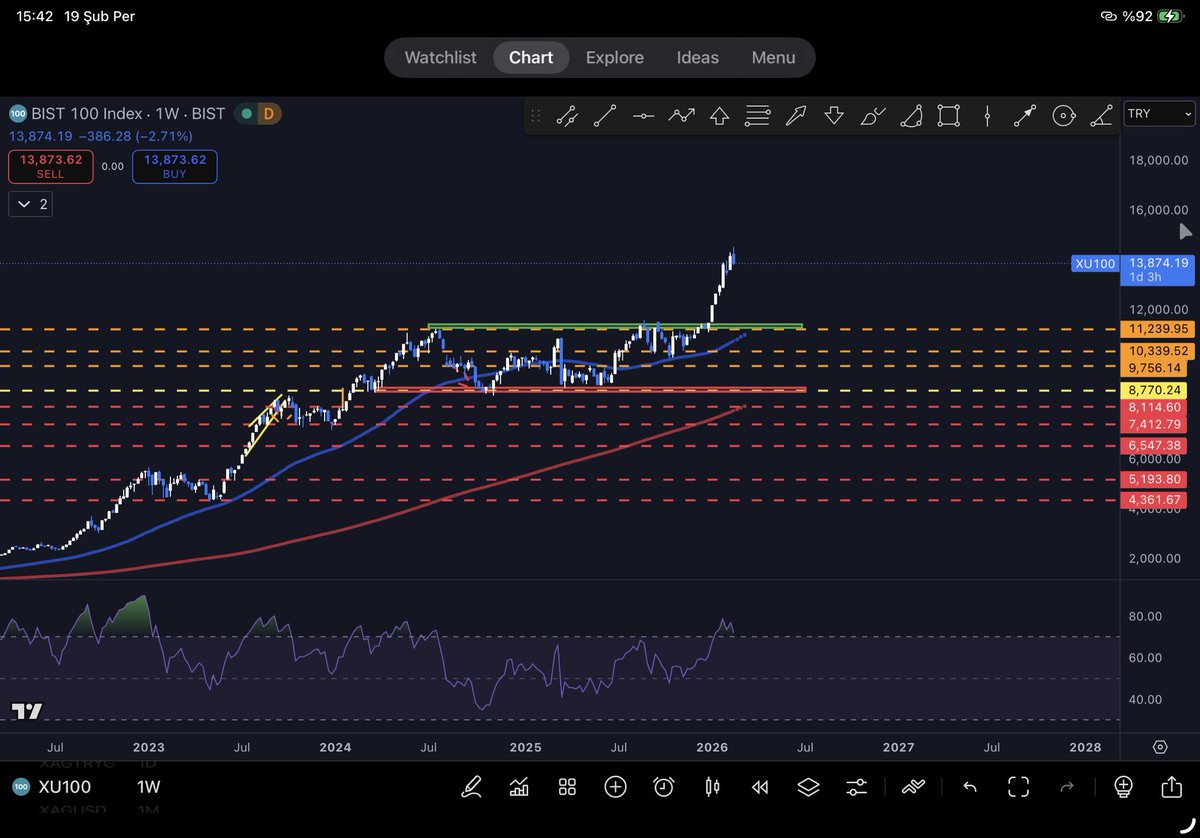Select the vertical line tool
The height and width of the screenshot is (838, 1200).
[987, 116]
